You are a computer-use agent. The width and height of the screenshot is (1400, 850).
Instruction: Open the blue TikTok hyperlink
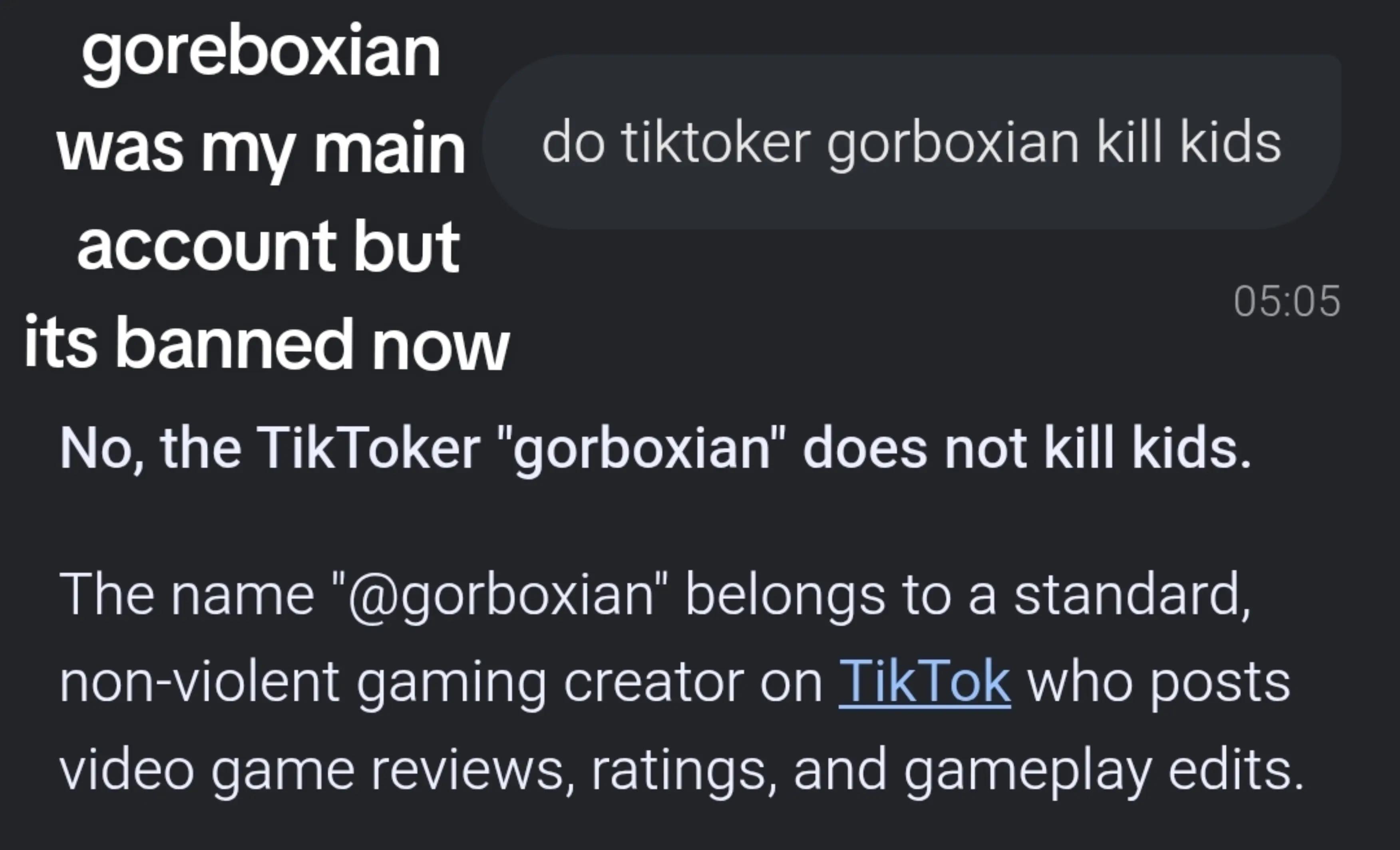pyautogui.click(x=925, y=682)
